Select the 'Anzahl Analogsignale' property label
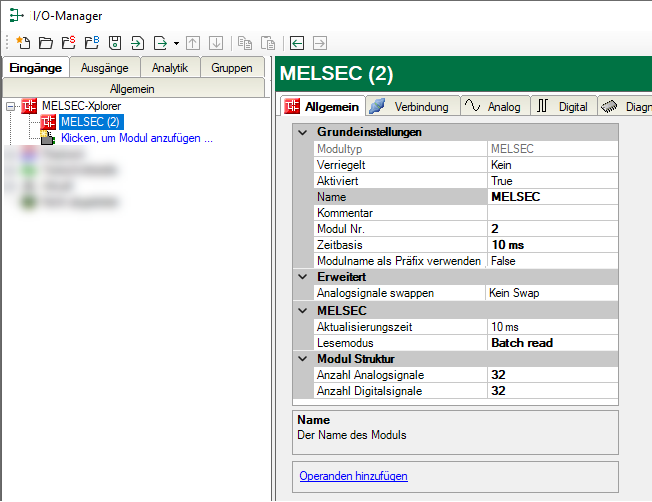The width and height of the screenshot is (652, 502). (x=370, y=375)
